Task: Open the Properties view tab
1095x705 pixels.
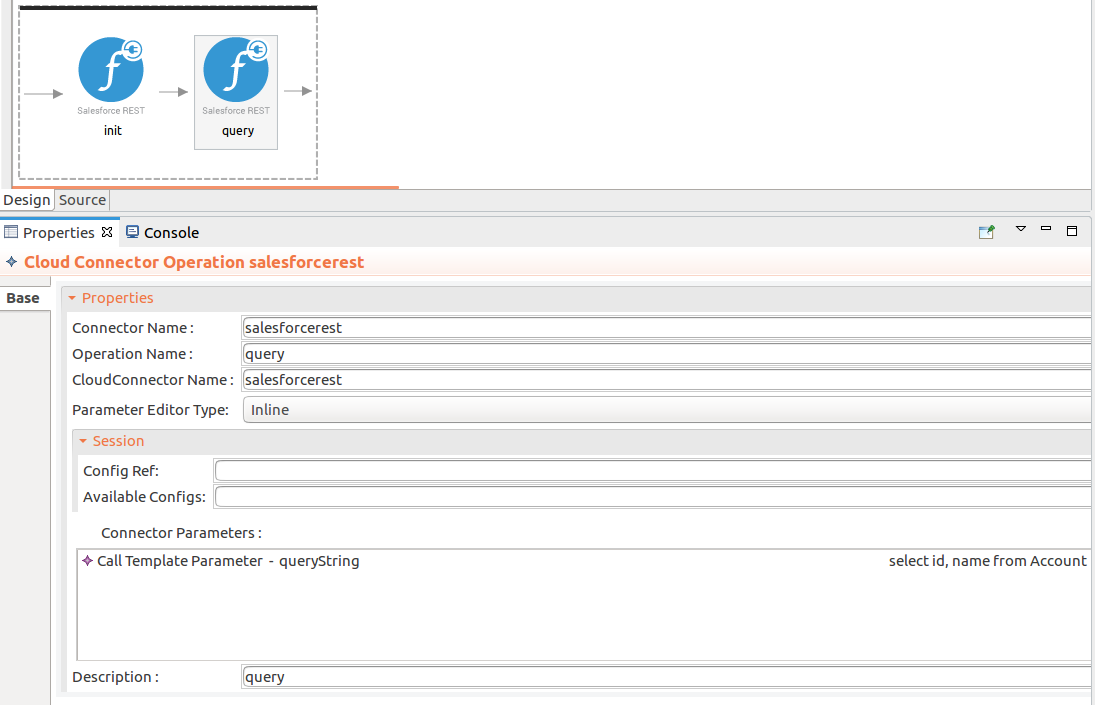Action: (x=59, y=232)
